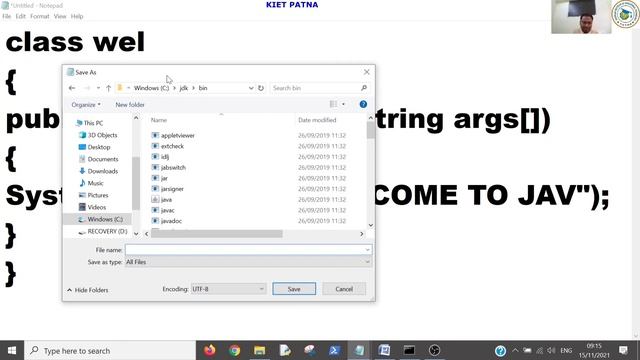Open the Windows Start menu
Viewport: 640px width, 360px height.
pos(12,350)
